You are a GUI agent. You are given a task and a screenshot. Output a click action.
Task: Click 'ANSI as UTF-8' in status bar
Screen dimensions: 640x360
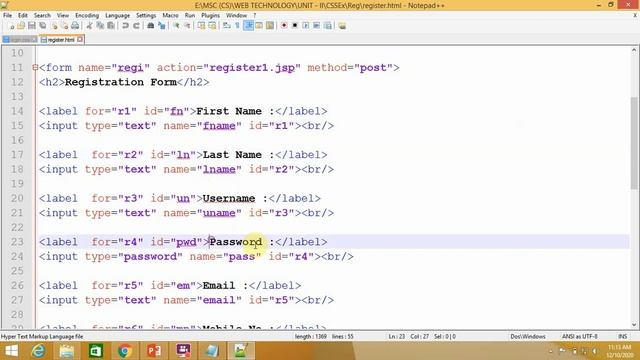point(580,337)
